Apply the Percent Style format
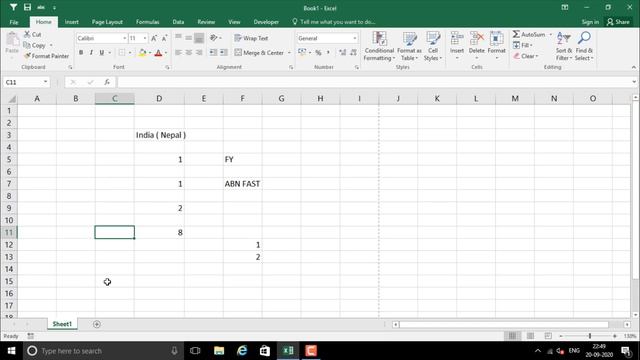 click(318, 53)
